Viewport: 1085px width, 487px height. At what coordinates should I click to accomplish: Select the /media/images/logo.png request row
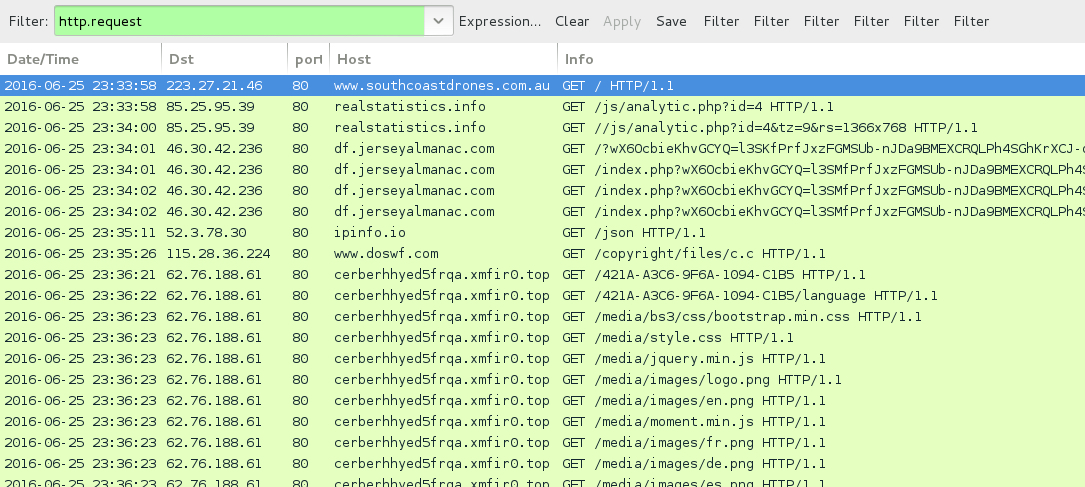pyautogui.click(x=702, y=380)
